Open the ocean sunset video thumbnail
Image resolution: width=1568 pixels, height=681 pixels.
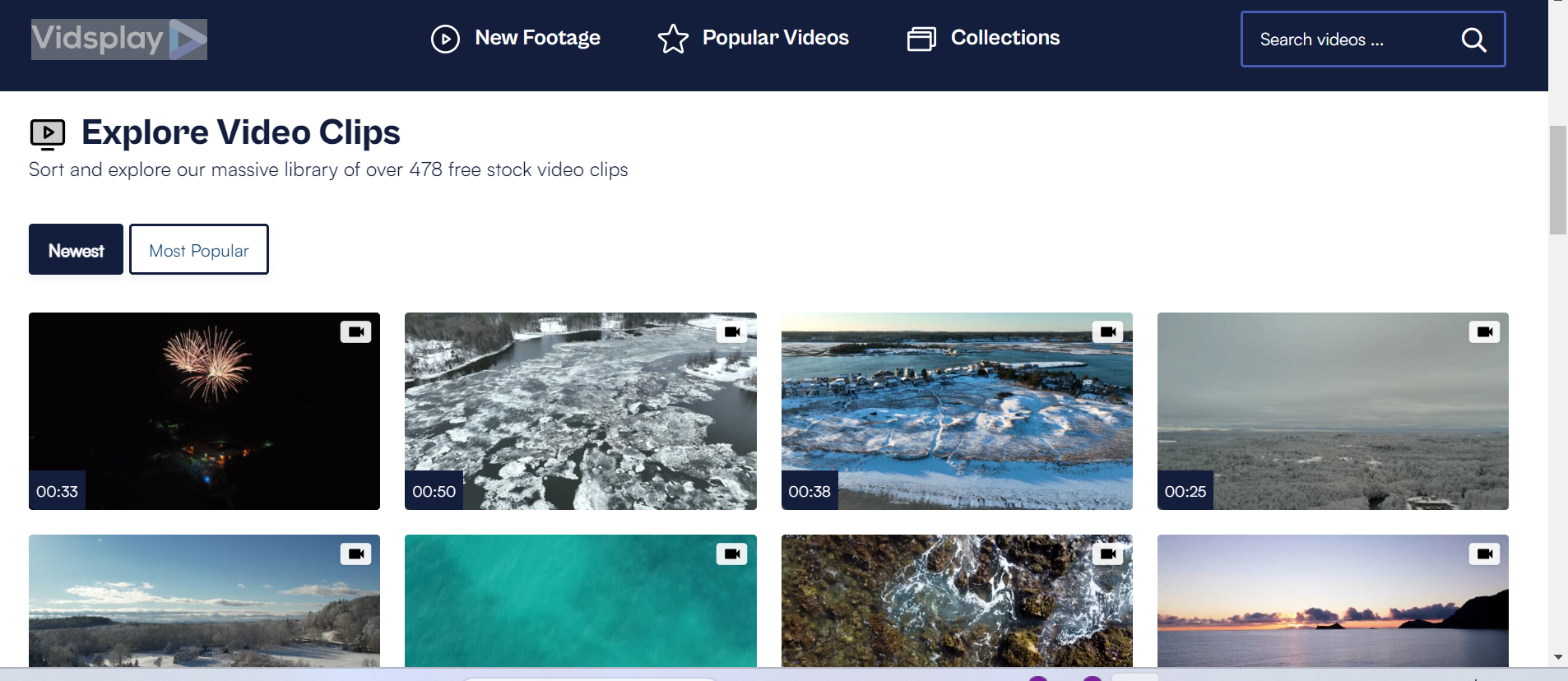tap(1333, 601)
